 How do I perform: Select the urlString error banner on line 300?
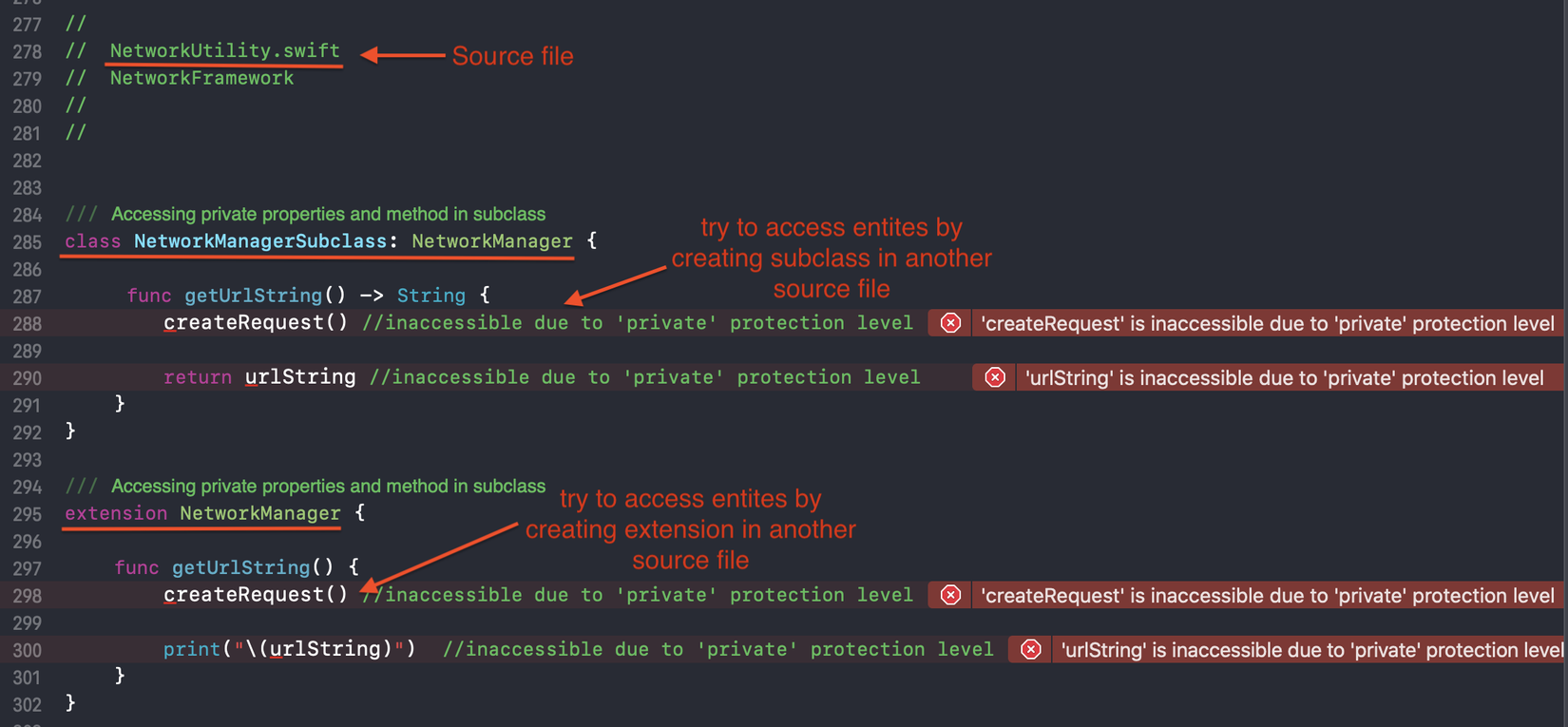(x=1310, y=650)
